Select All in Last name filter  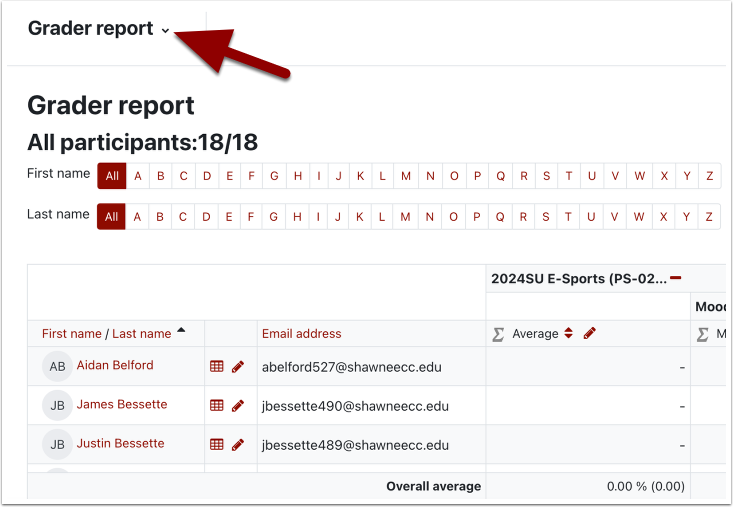111,216
